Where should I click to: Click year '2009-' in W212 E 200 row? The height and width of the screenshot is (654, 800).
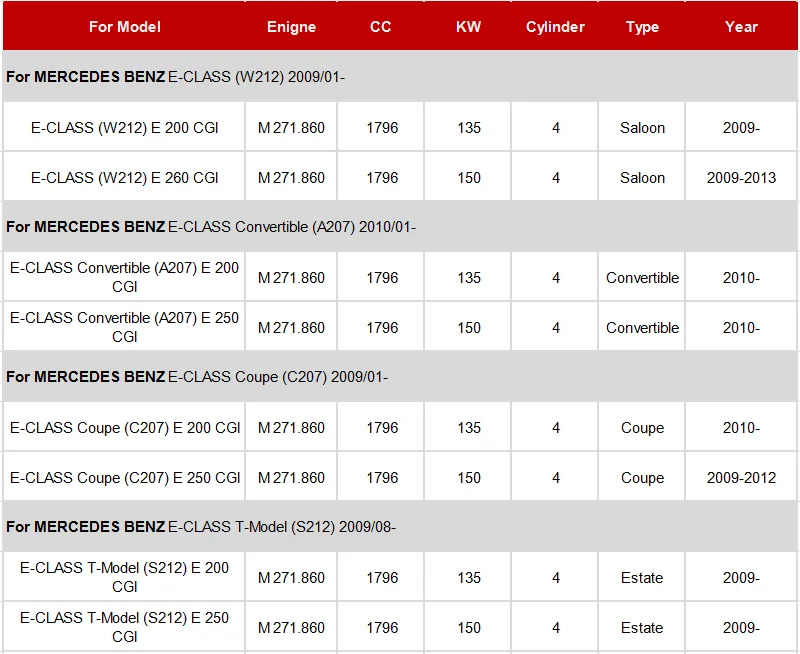point(741,128)
